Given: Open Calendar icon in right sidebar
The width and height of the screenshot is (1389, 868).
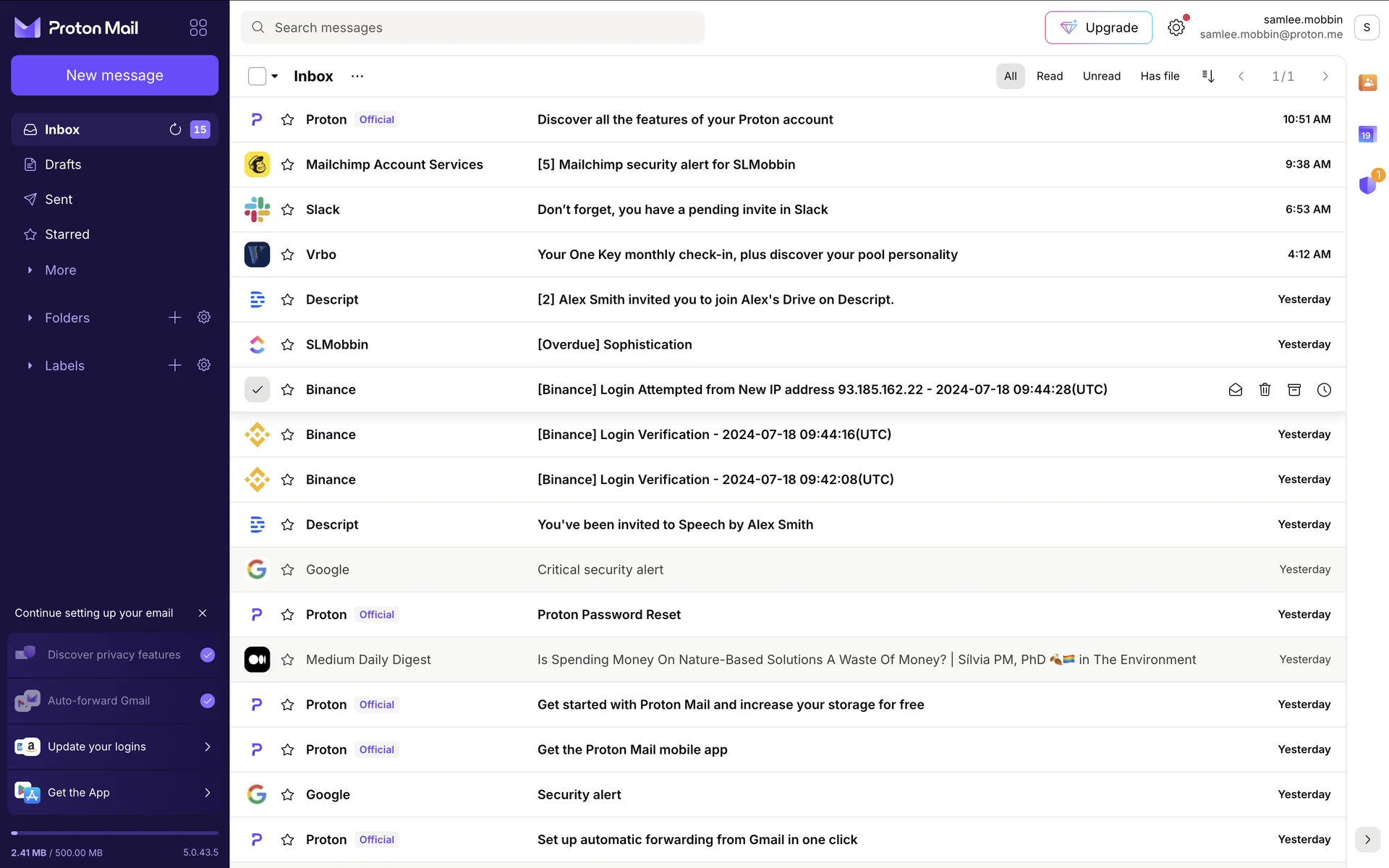Looking at the screenshot, I should tap(1367, 135).
